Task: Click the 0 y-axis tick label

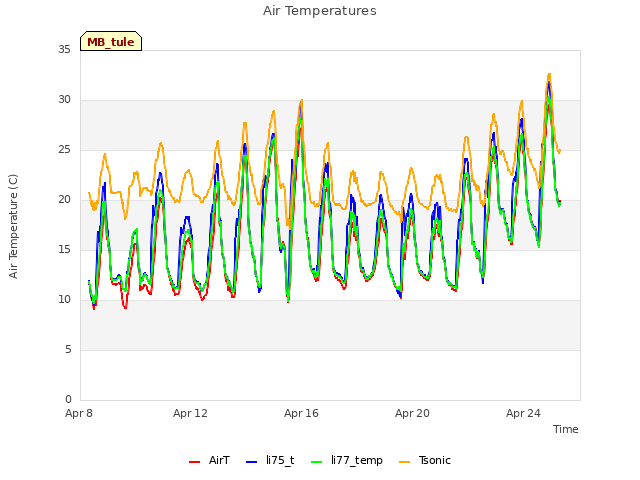Action: (x=68, y=399)
